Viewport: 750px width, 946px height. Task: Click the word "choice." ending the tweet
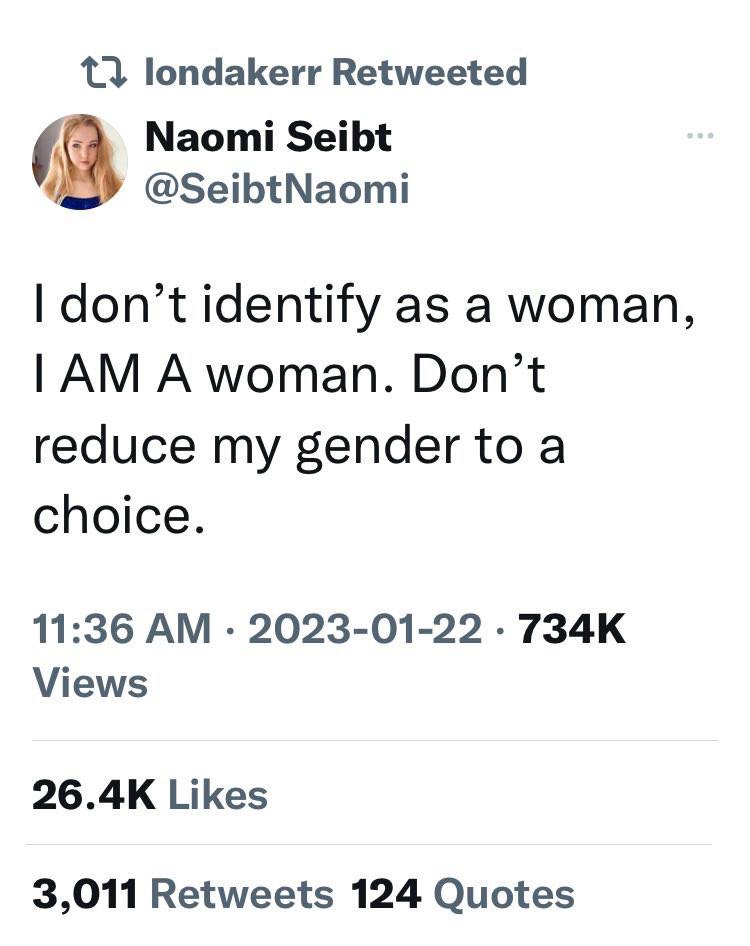[119, 516]
